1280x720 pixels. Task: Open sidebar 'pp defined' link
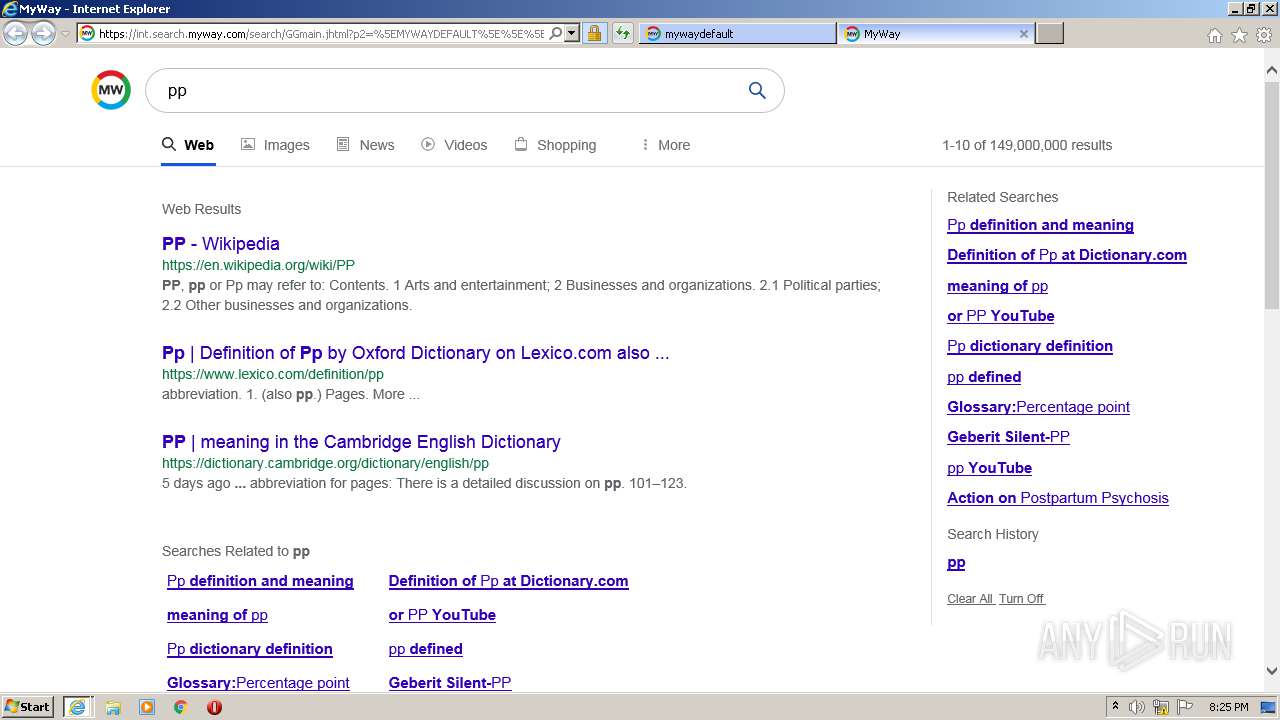tap(984, 377)
